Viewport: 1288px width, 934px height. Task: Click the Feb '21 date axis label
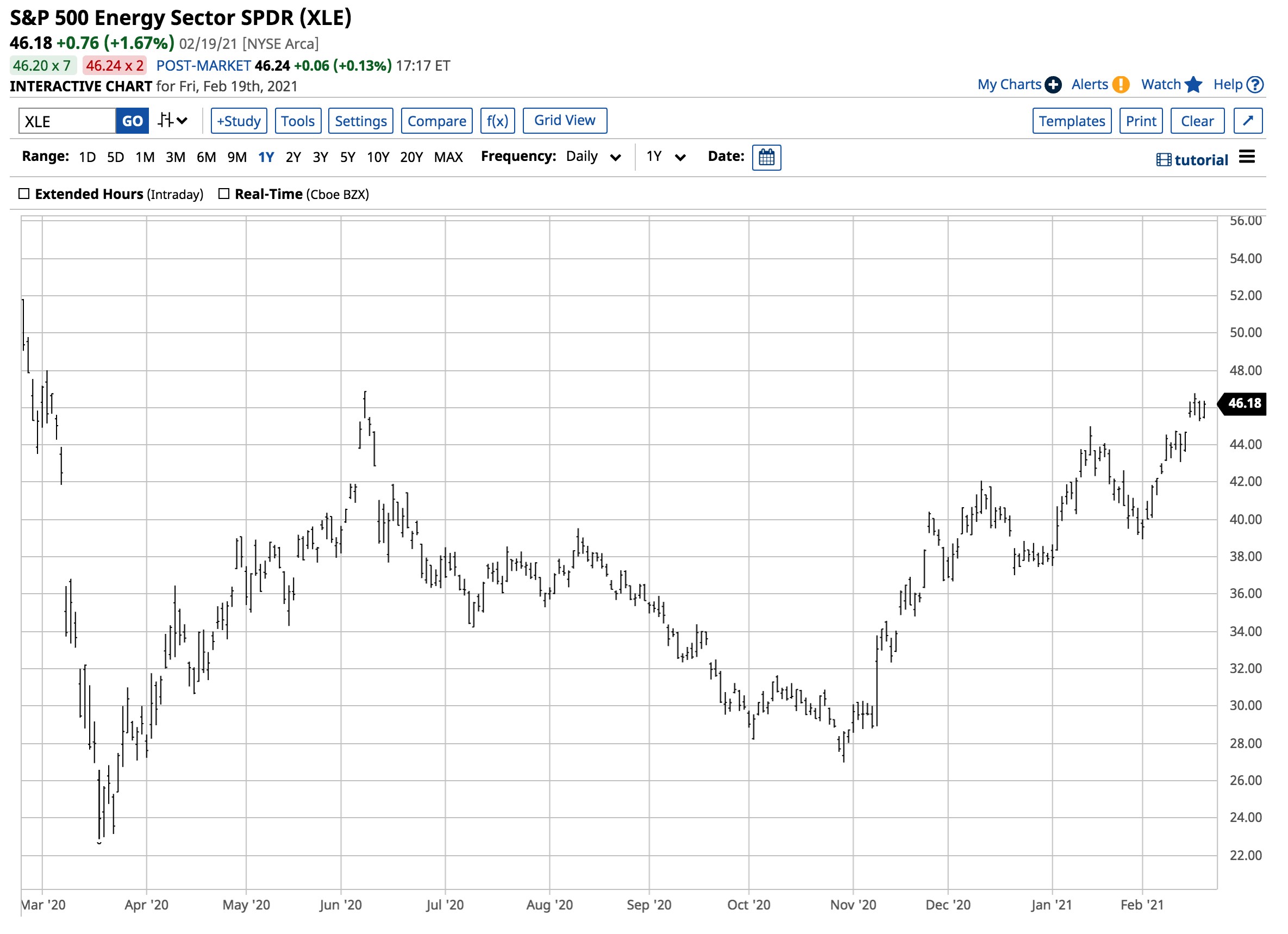coord(1142,905)
